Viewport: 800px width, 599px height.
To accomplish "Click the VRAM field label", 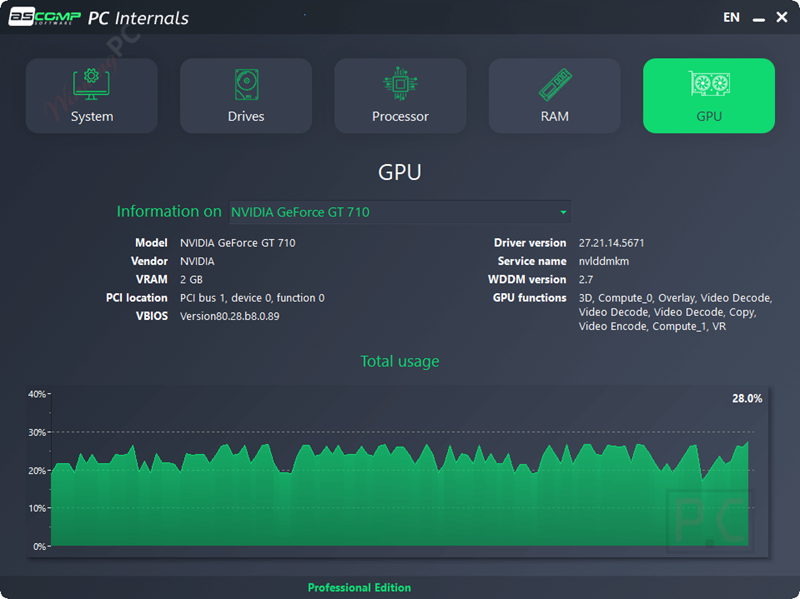I will click(x=152, y=280).
